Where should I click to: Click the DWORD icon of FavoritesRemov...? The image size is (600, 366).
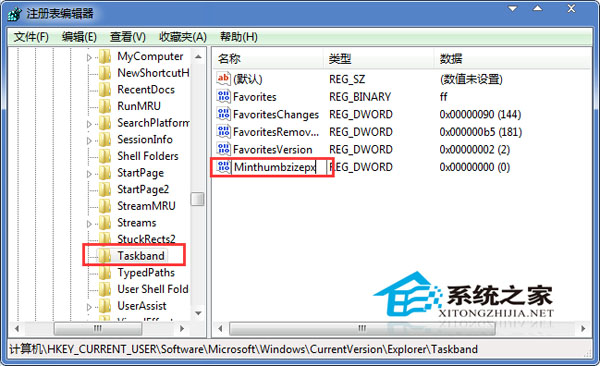pyautogui.click(x=223, y=132)
